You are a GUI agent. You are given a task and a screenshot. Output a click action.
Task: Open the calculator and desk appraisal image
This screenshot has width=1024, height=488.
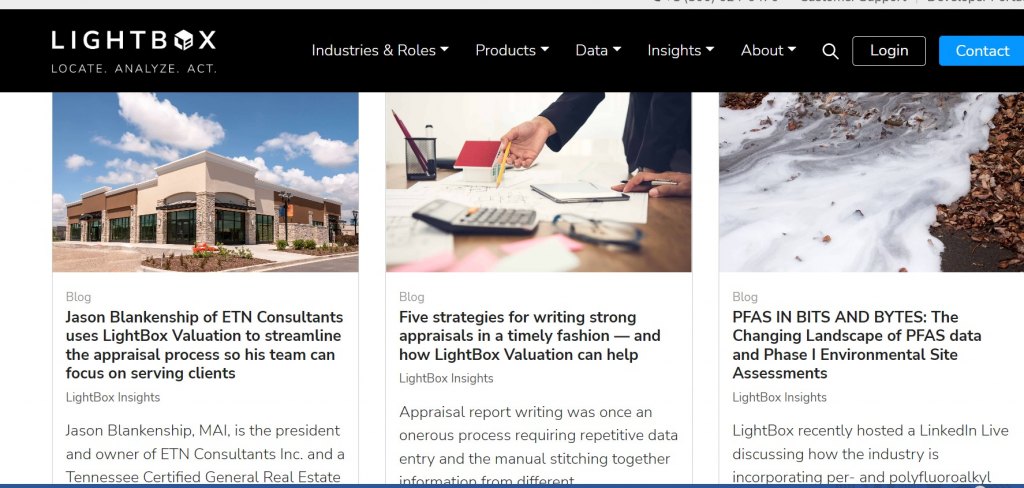538,182
